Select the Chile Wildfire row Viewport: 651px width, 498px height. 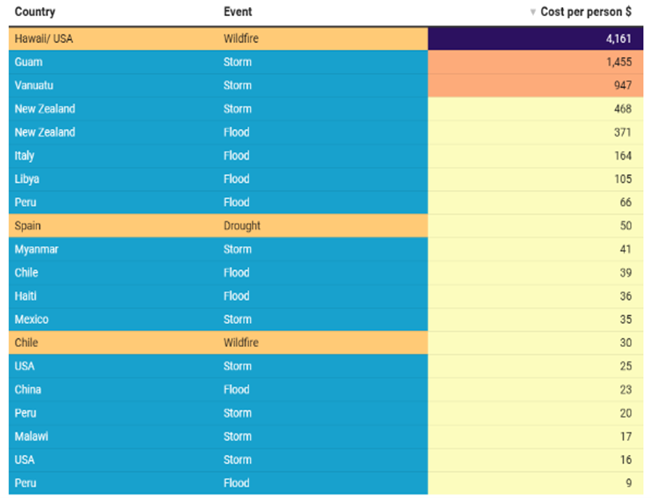point(326,343)
